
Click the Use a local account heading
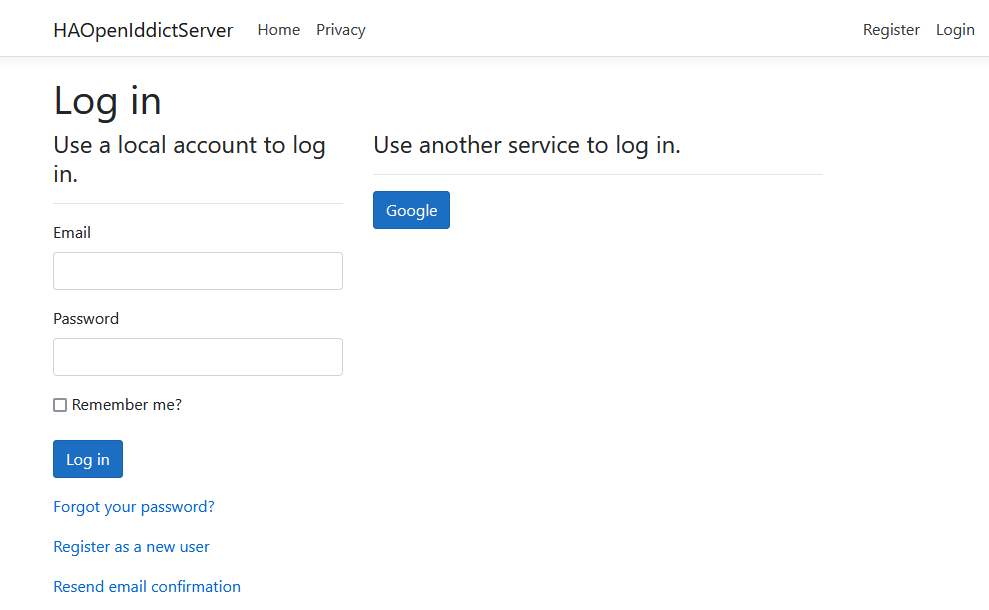(x=189, y=158)
